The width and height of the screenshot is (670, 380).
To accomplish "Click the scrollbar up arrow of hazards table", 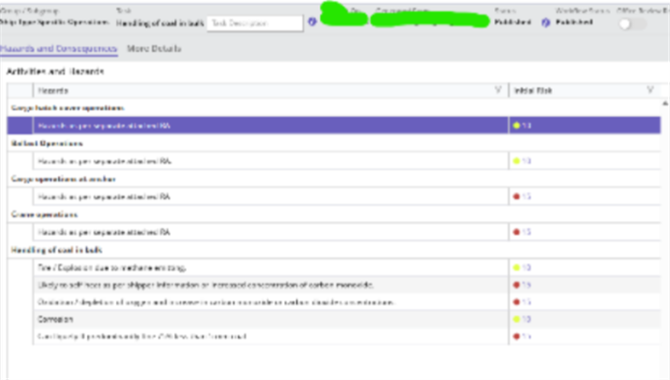I will click(665, 103).
